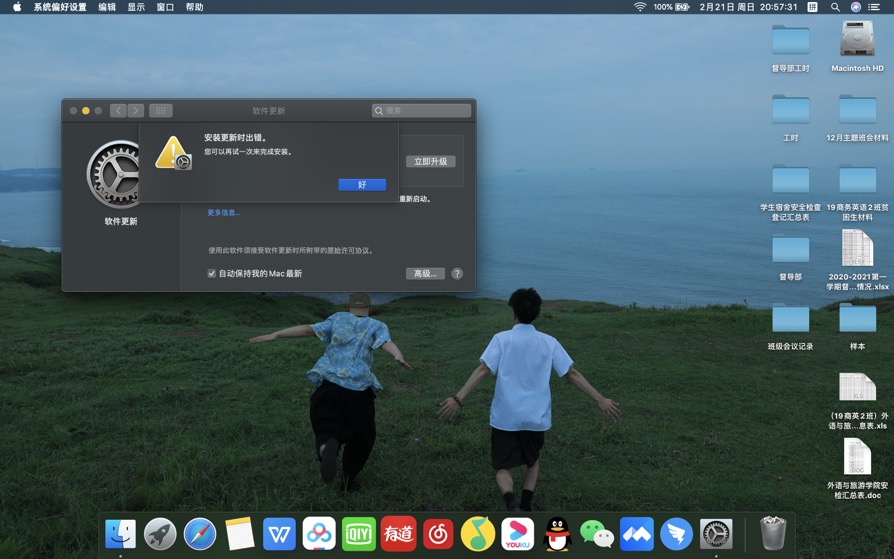Open the 编辑 menu
Screen dimensions: 894x559
(107, 7)
